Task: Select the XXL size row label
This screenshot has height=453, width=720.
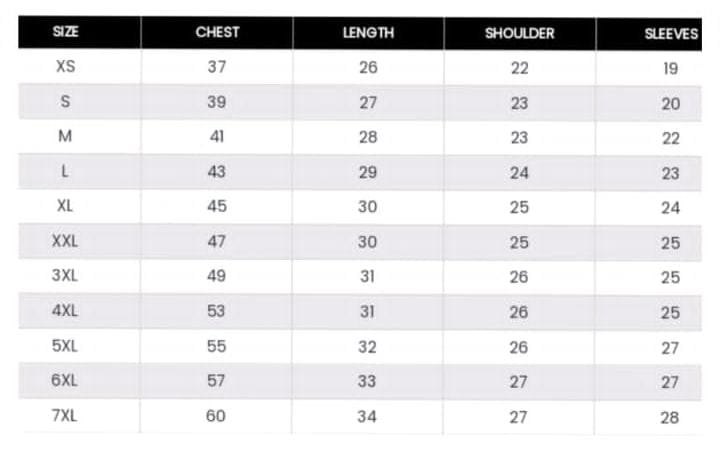Action: click(x=65, y=240)
